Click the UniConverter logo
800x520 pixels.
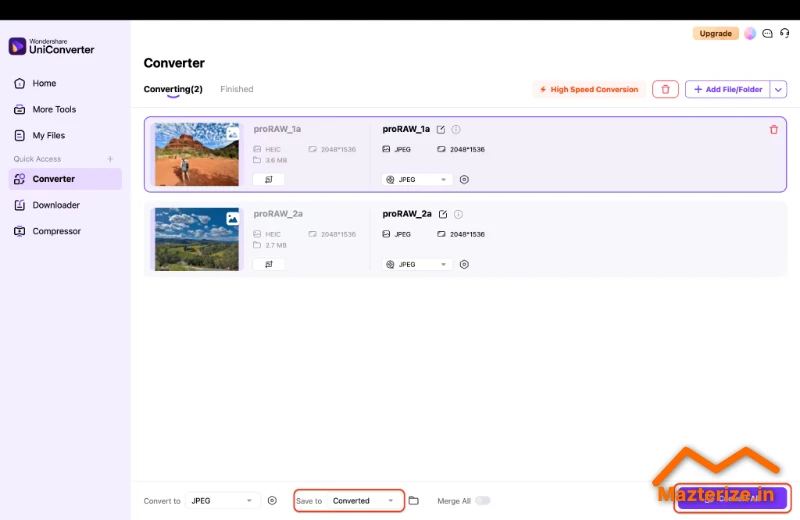pyautogui.click(x=52, y=46)
